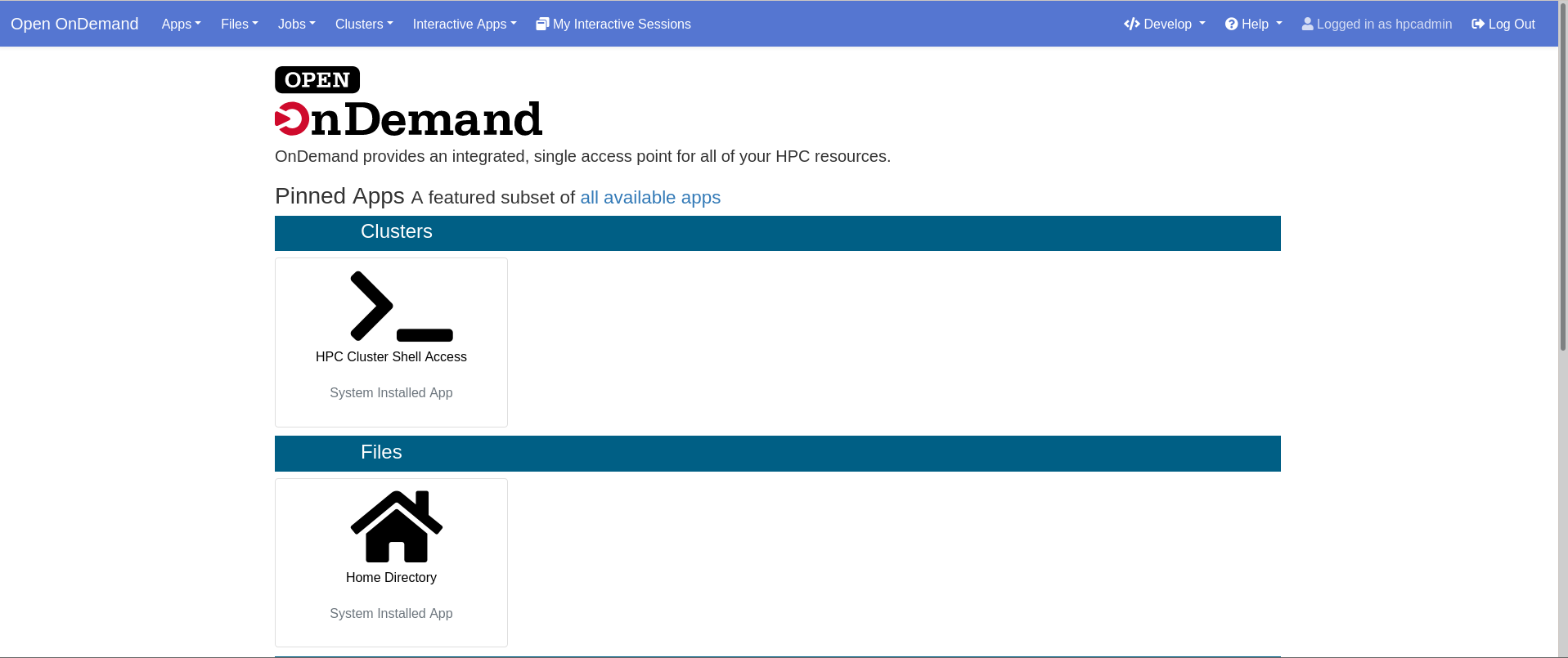Click System Installed App under Home Directory
The image size is (1568, 658).
(x=391, y=613)
